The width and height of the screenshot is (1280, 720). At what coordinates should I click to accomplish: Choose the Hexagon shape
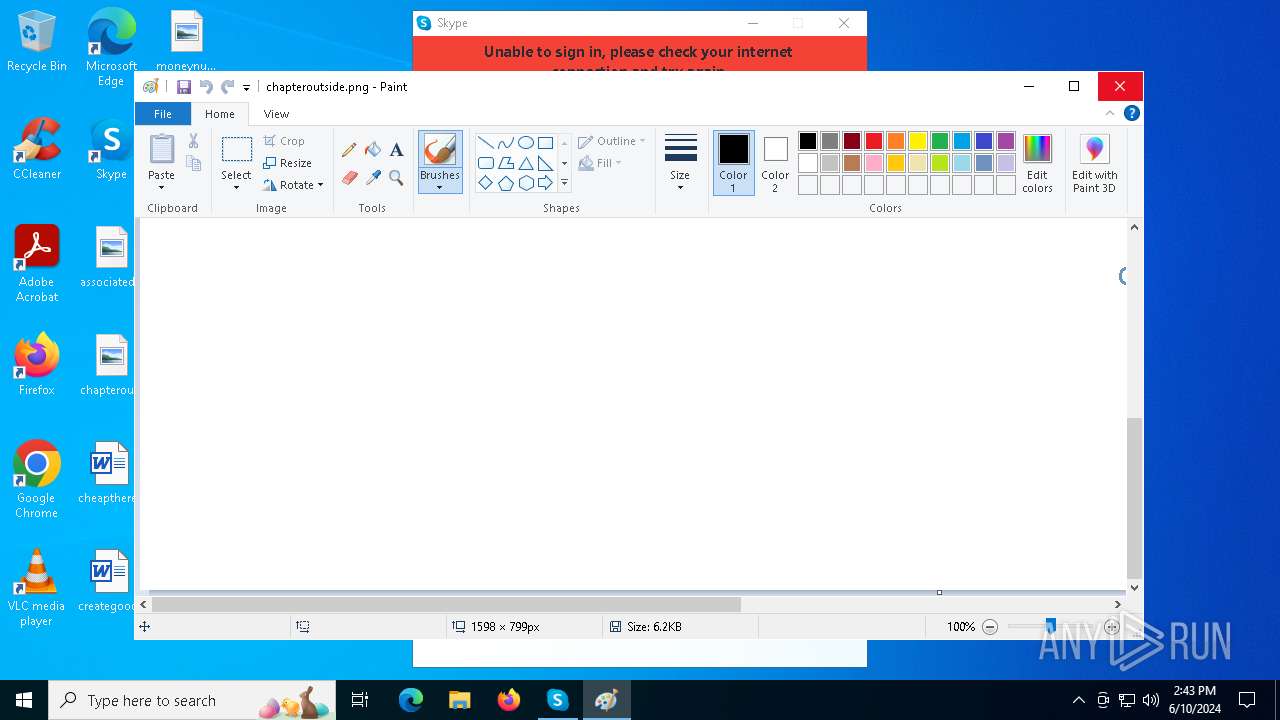[x=525, y=183]
